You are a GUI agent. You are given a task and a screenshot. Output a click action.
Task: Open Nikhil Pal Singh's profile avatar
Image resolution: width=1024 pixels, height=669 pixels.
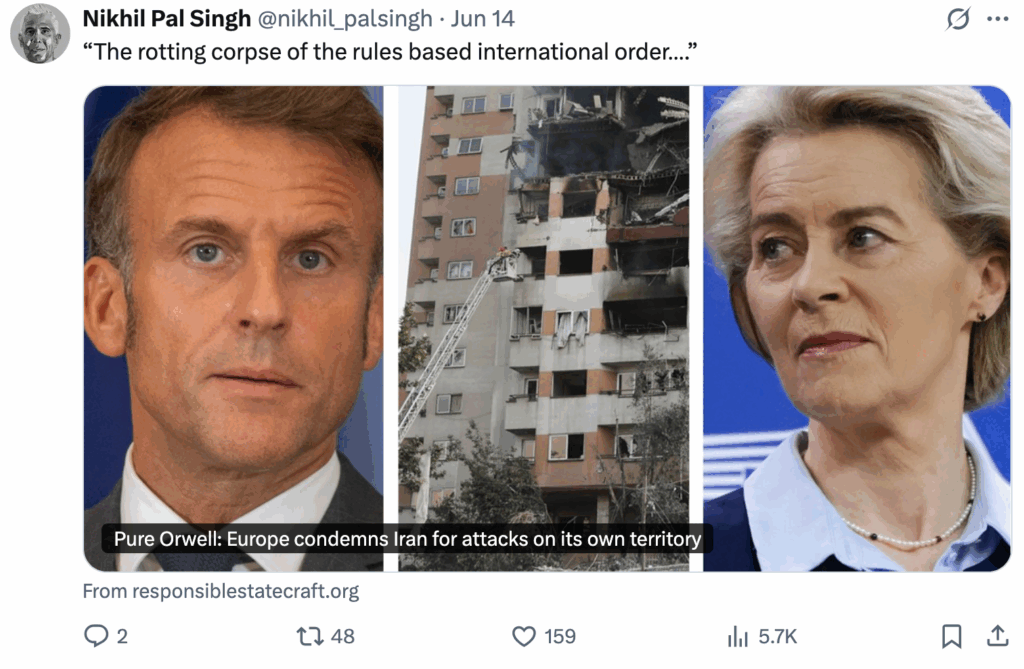tap(40, 34)
